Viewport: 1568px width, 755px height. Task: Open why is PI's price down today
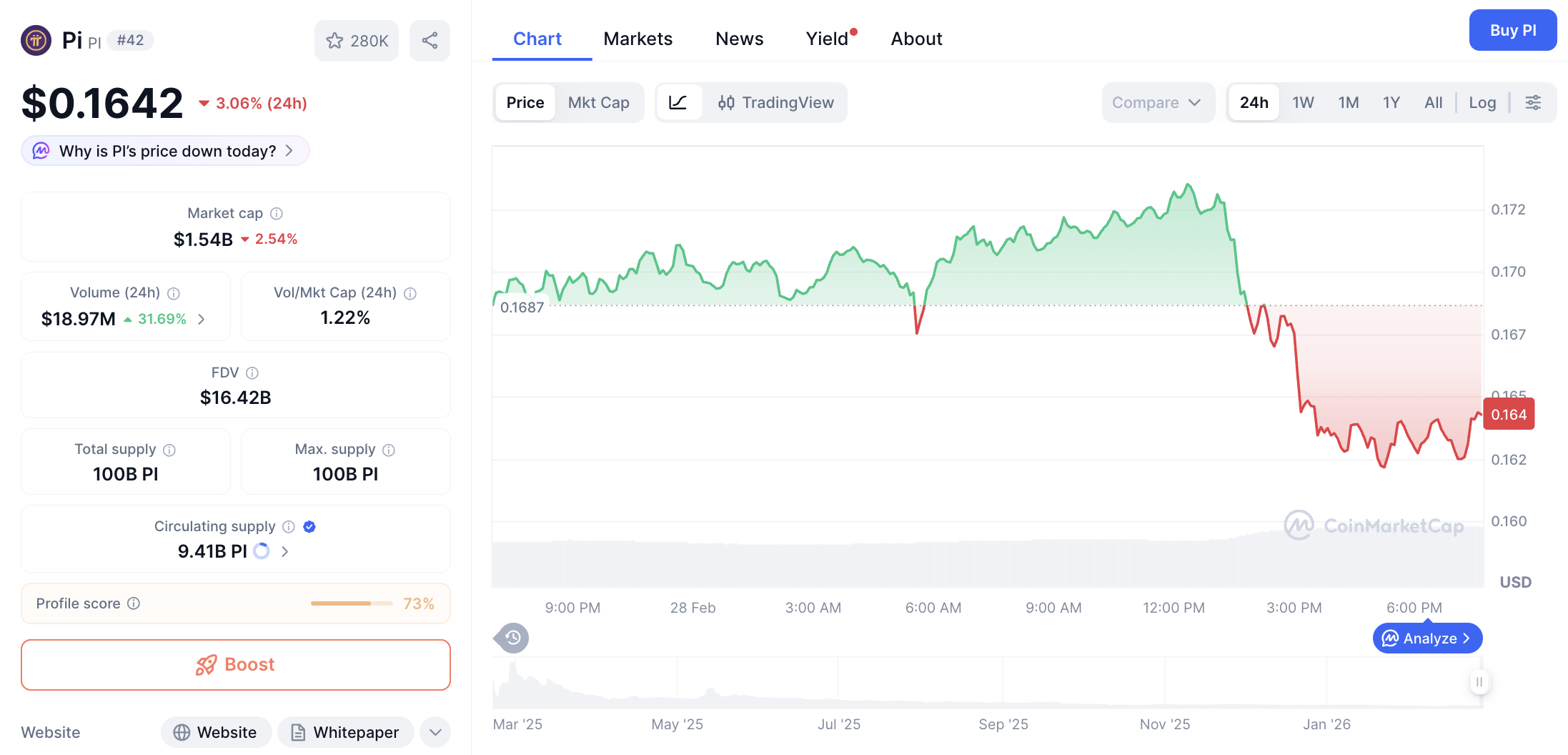point(164,151)
